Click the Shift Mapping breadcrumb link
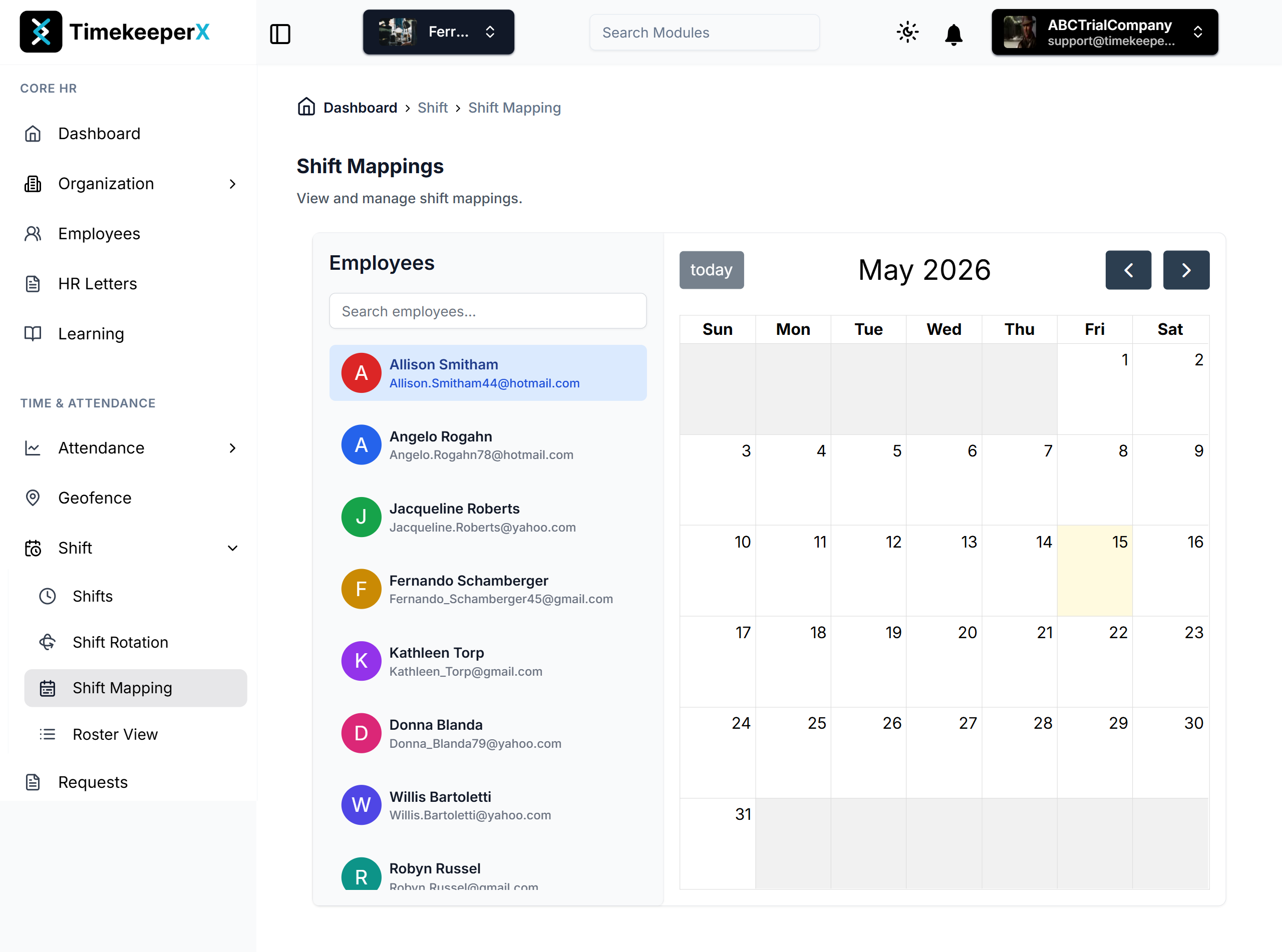Screen dimensions: 1282x952 click(514, 108)
